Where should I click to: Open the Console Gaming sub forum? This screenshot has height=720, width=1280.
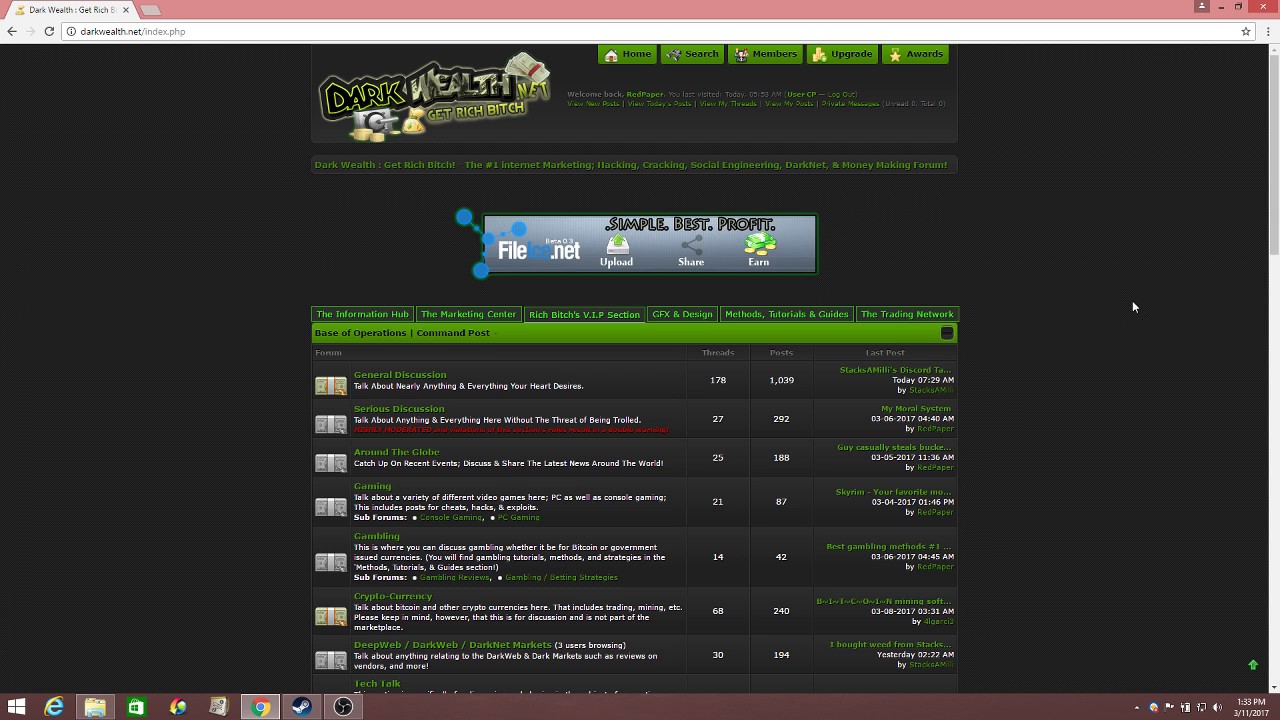(x=451, y=518)
